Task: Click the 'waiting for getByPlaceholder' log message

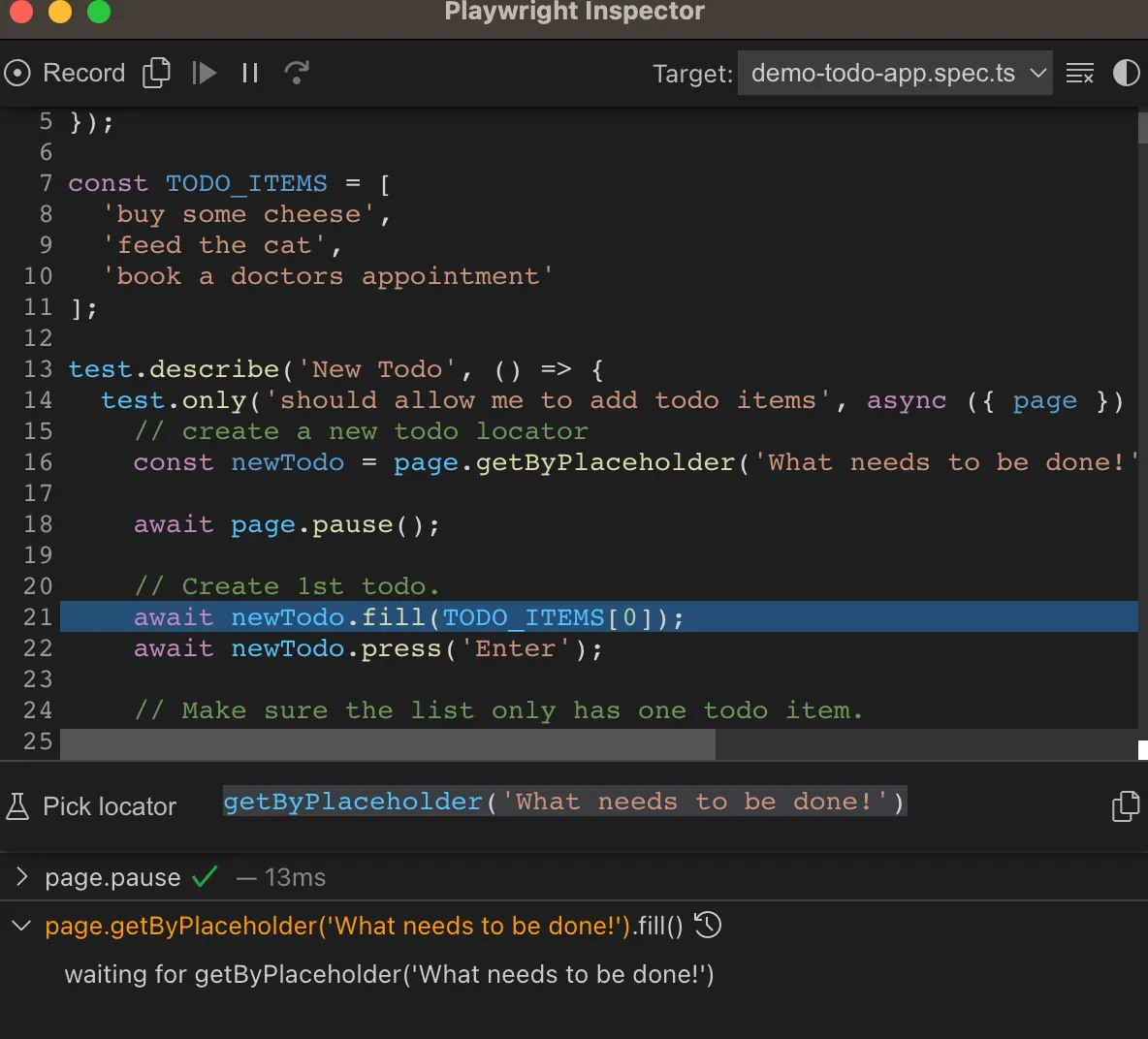Action: 389,975
